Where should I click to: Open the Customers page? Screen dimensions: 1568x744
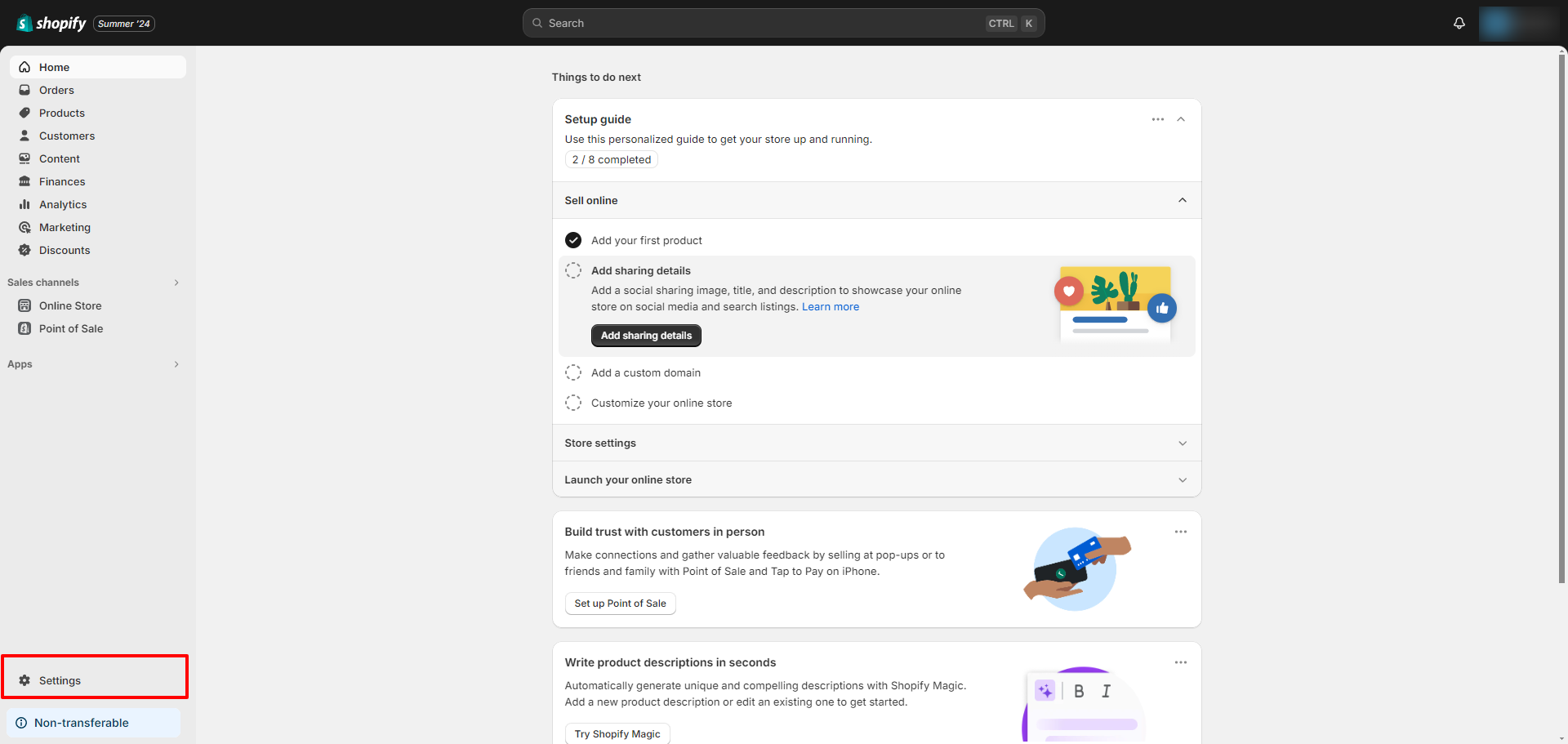pyautogui.click(x=98, y=136)
